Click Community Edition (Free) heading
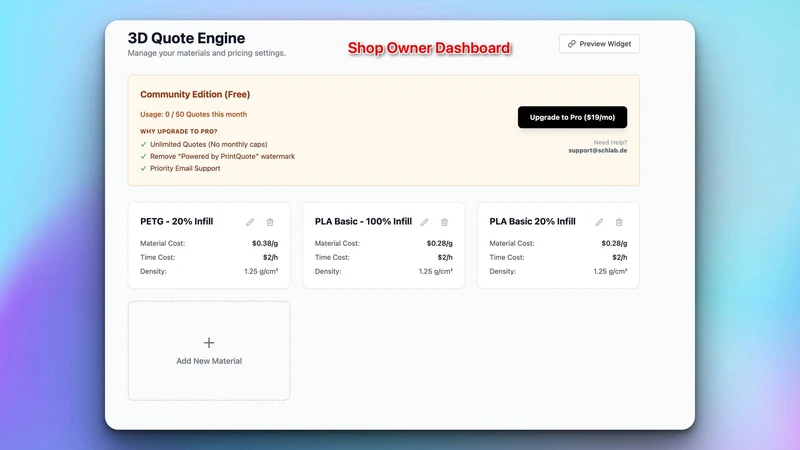Viewport: 800px width, 450px height. 195,94
